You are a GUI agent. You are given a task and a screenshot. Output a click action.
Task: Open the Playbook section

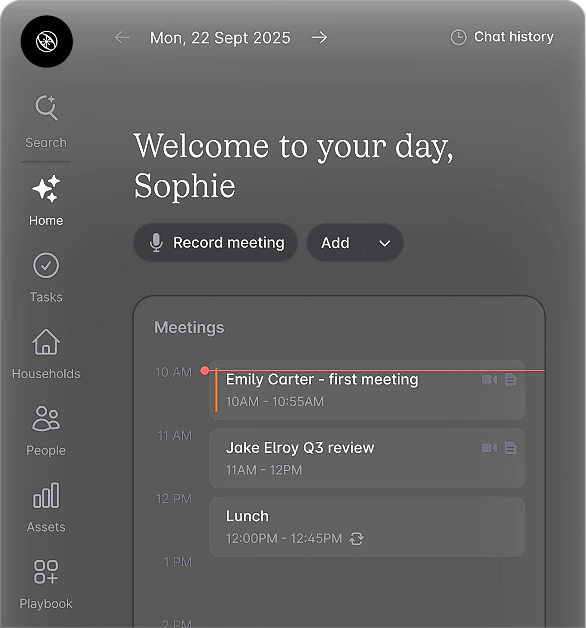46,584
